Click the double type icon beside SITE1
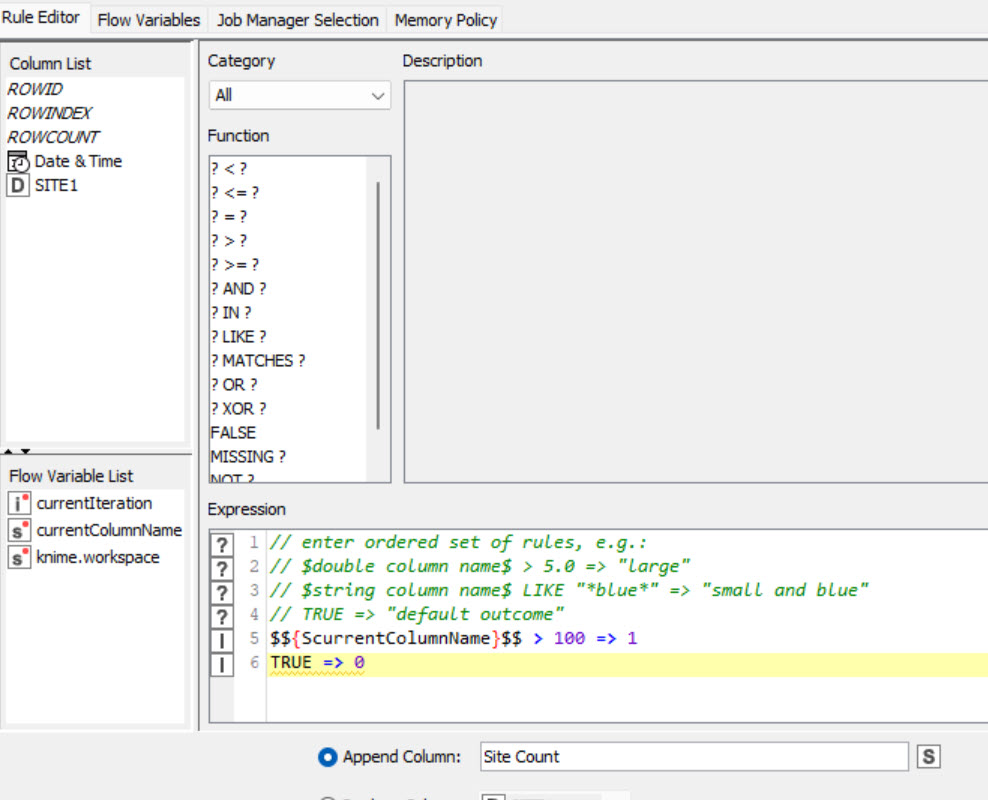This screenshot has height=800, width=988. [x=18, y=185]
